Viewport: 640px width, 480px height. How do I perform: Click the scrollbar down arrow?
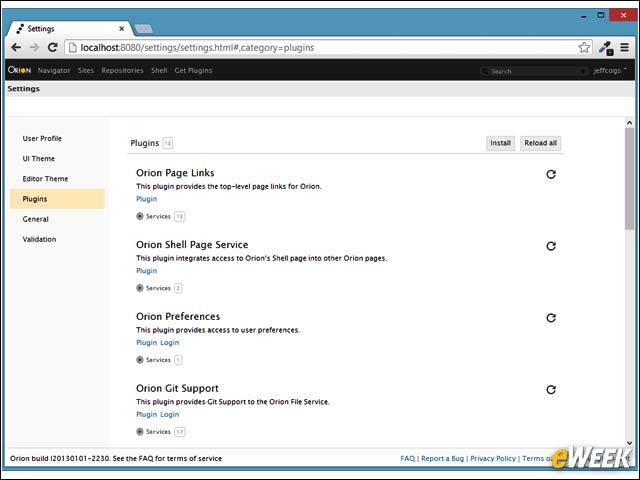pos(629,443)
